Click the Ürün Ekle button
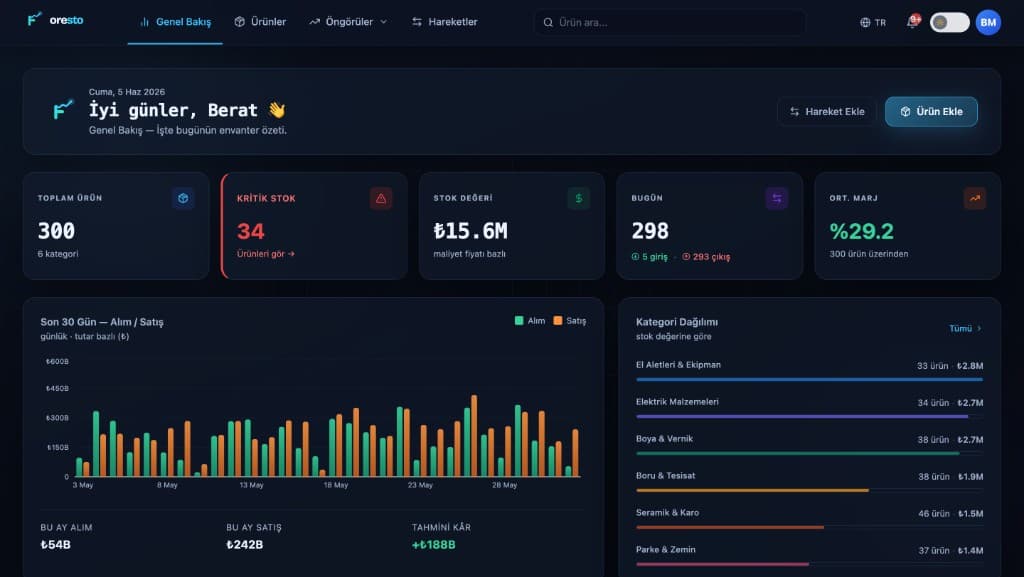This screenshot has height=577, width=1024. click(931, 112)
